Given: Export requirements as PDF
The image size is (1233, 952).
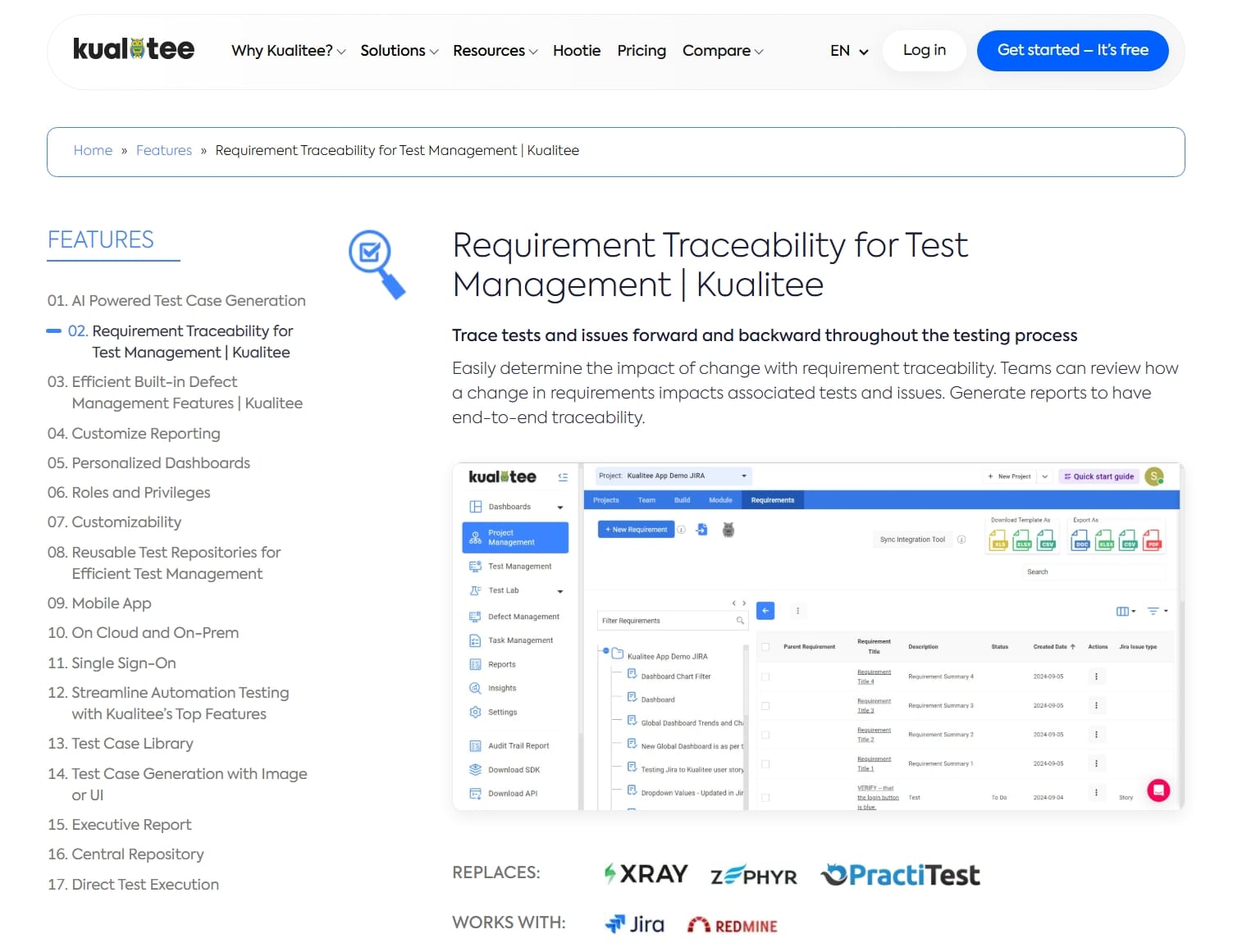Looking at the screenshot, I should tap(1152, 540).
